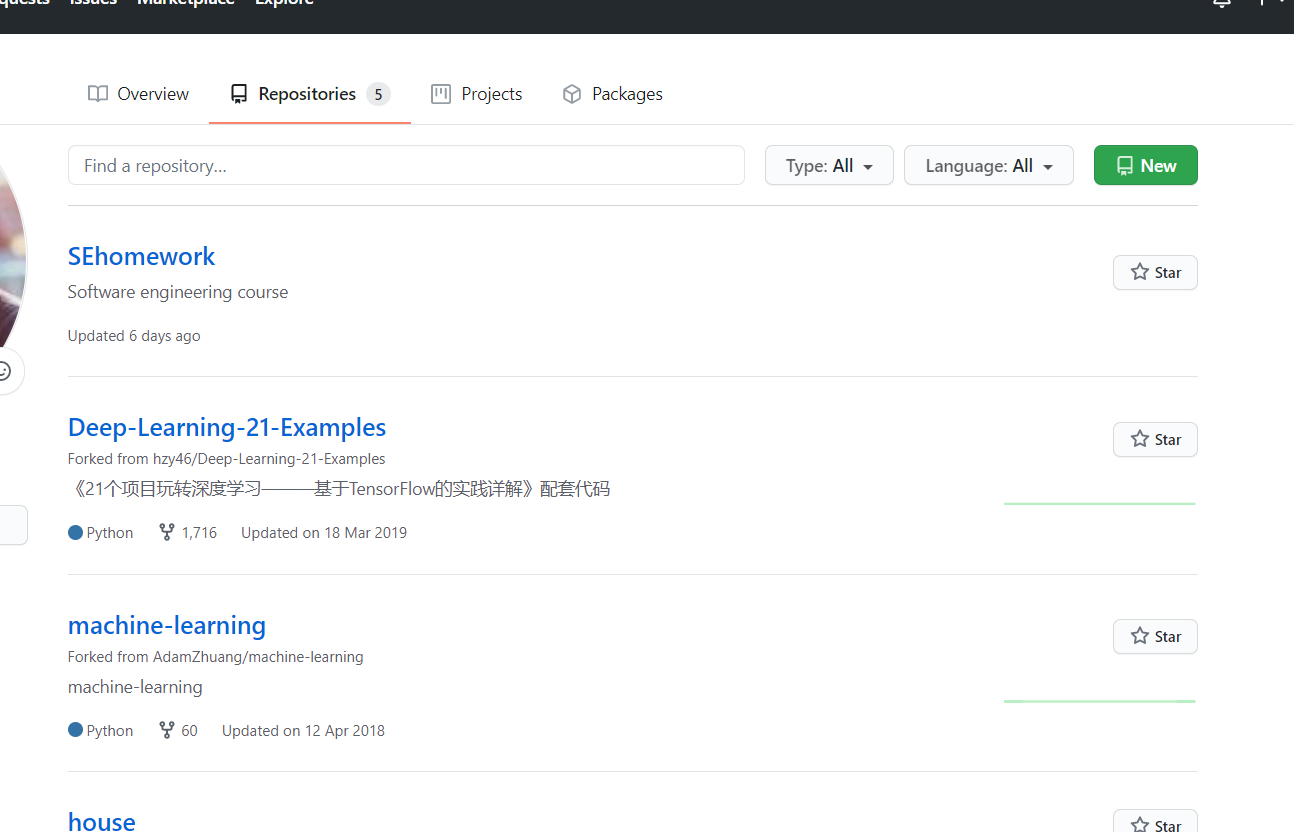Open the Language: All filter dropdown
Viewport: 1294px width, 832px height.
988,165
